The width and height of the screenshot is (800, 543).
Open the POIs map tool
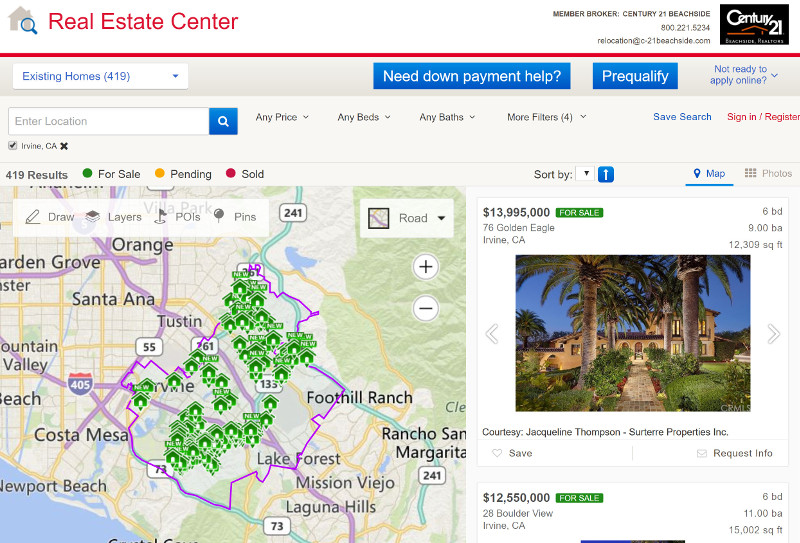[177, 217]
